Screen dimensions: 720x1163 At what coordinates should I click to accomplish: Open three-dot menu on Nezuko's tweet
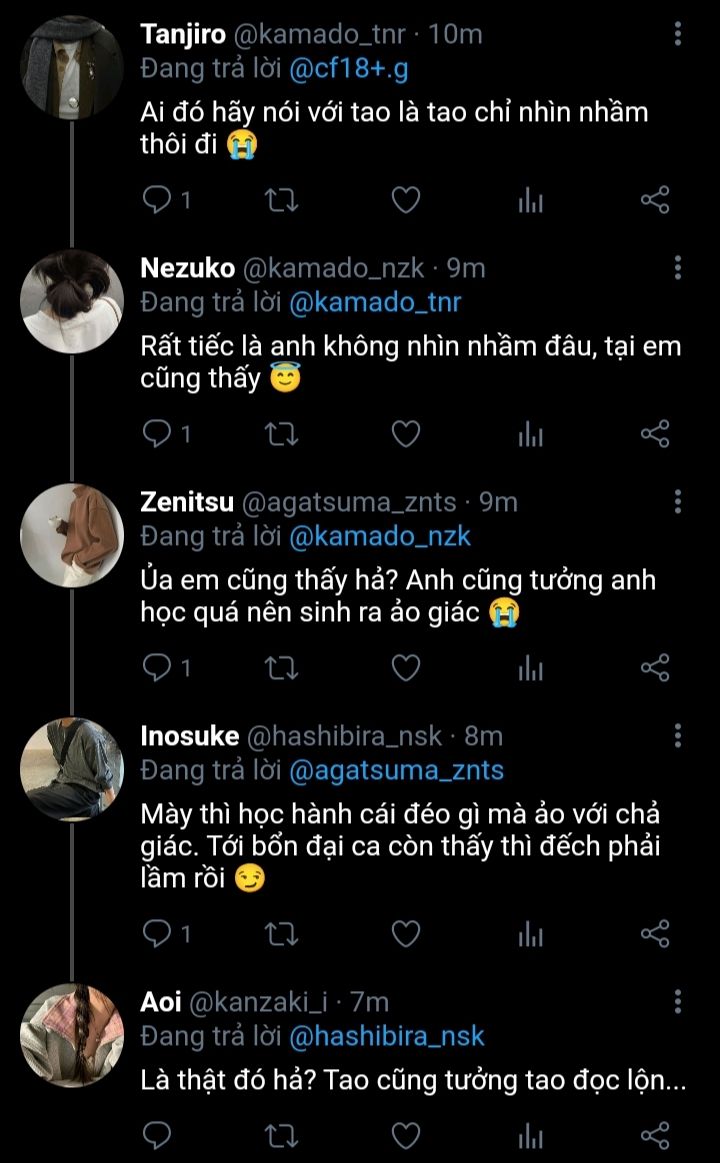pos(678,268)
